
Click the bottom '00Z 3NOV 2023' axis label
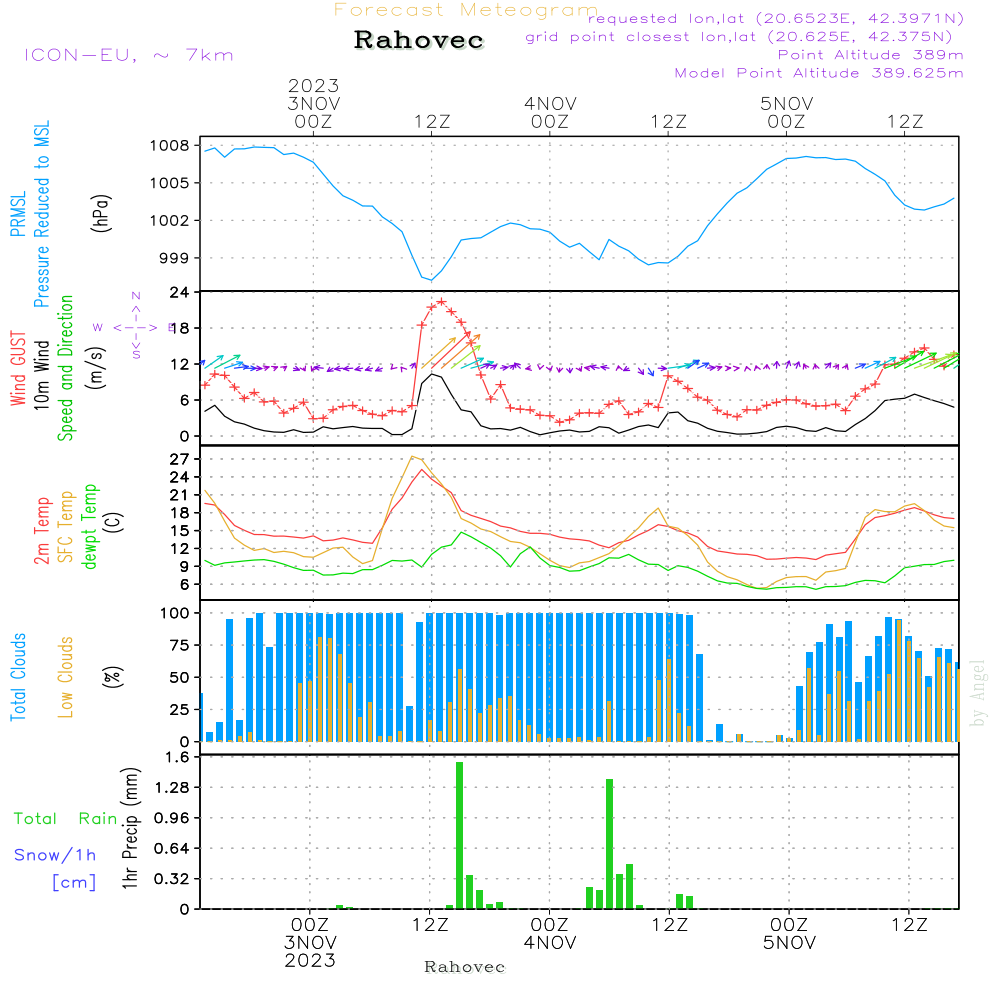point(310,943)
